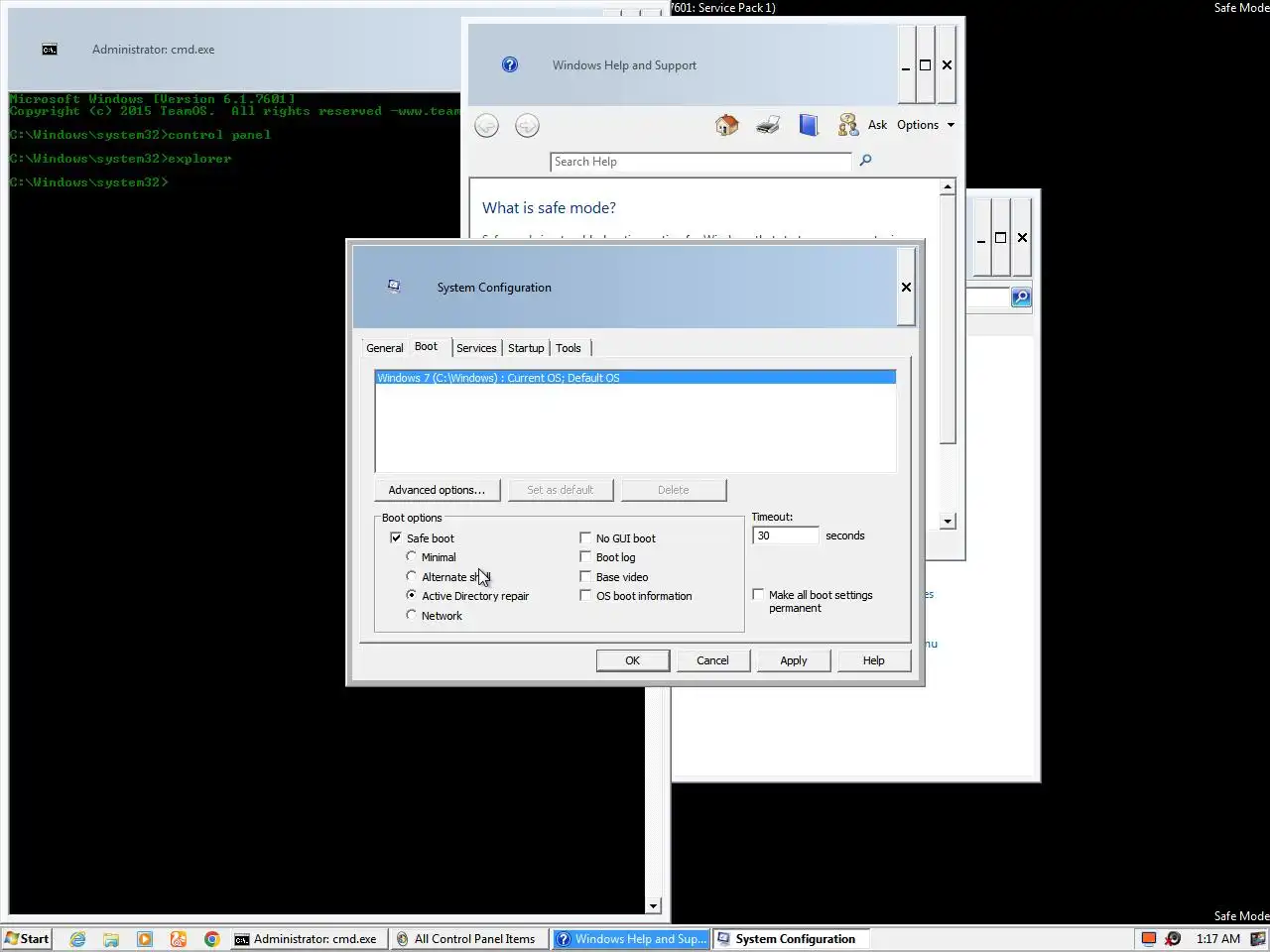
Task: Click cmd window scrollbar down arrow
Action: tap(653, 905)
